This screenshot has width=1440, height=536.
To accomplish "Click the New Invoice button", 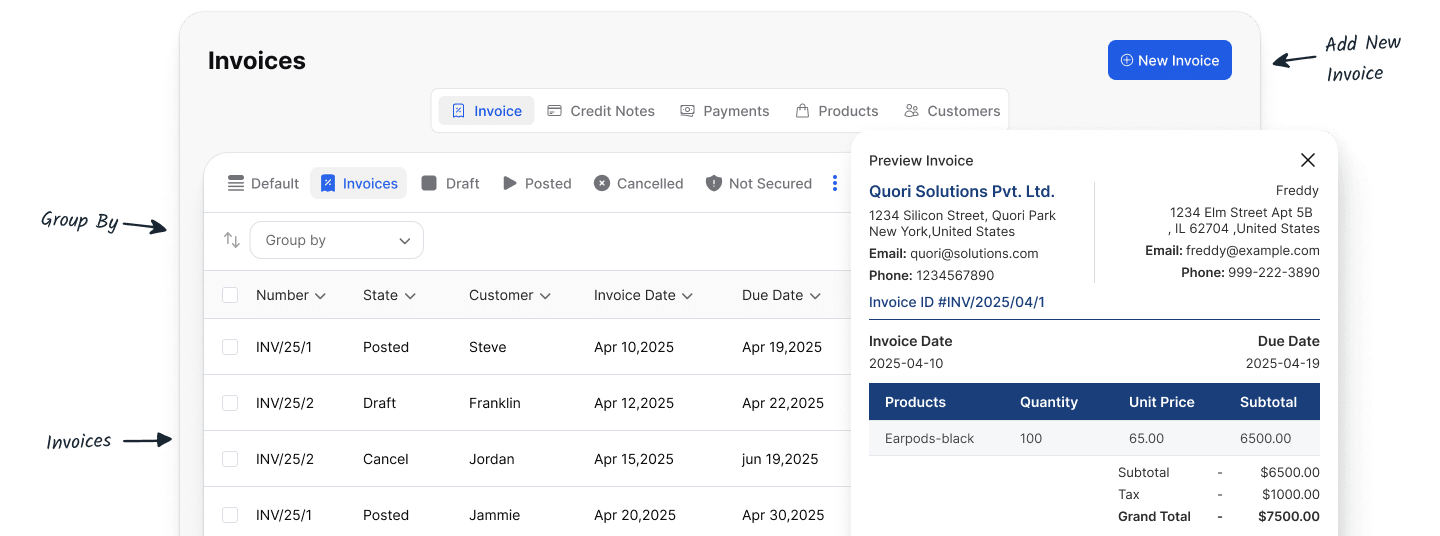I will (x=1170, y=60).
